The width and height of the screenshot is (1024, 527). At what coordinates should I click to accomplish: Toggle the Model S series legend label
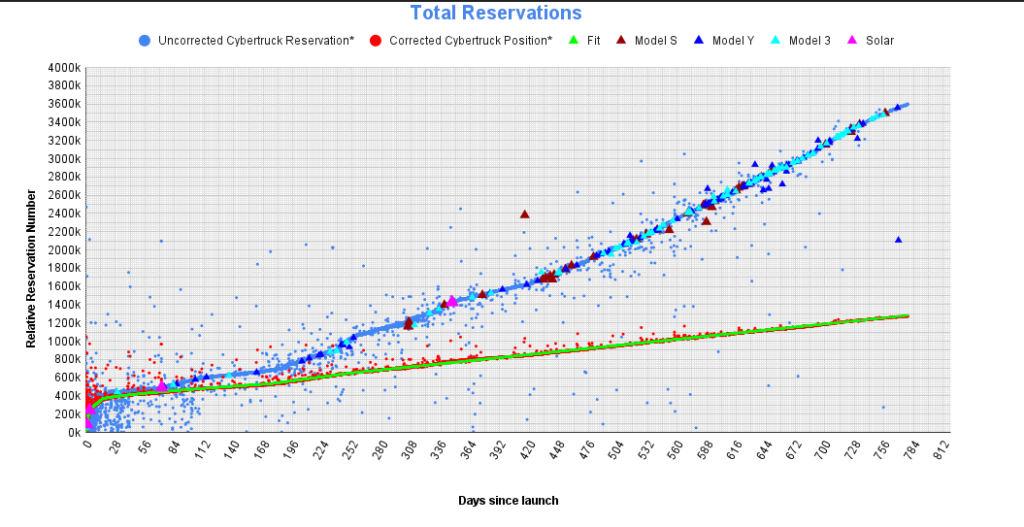click(x=656, y=40)
